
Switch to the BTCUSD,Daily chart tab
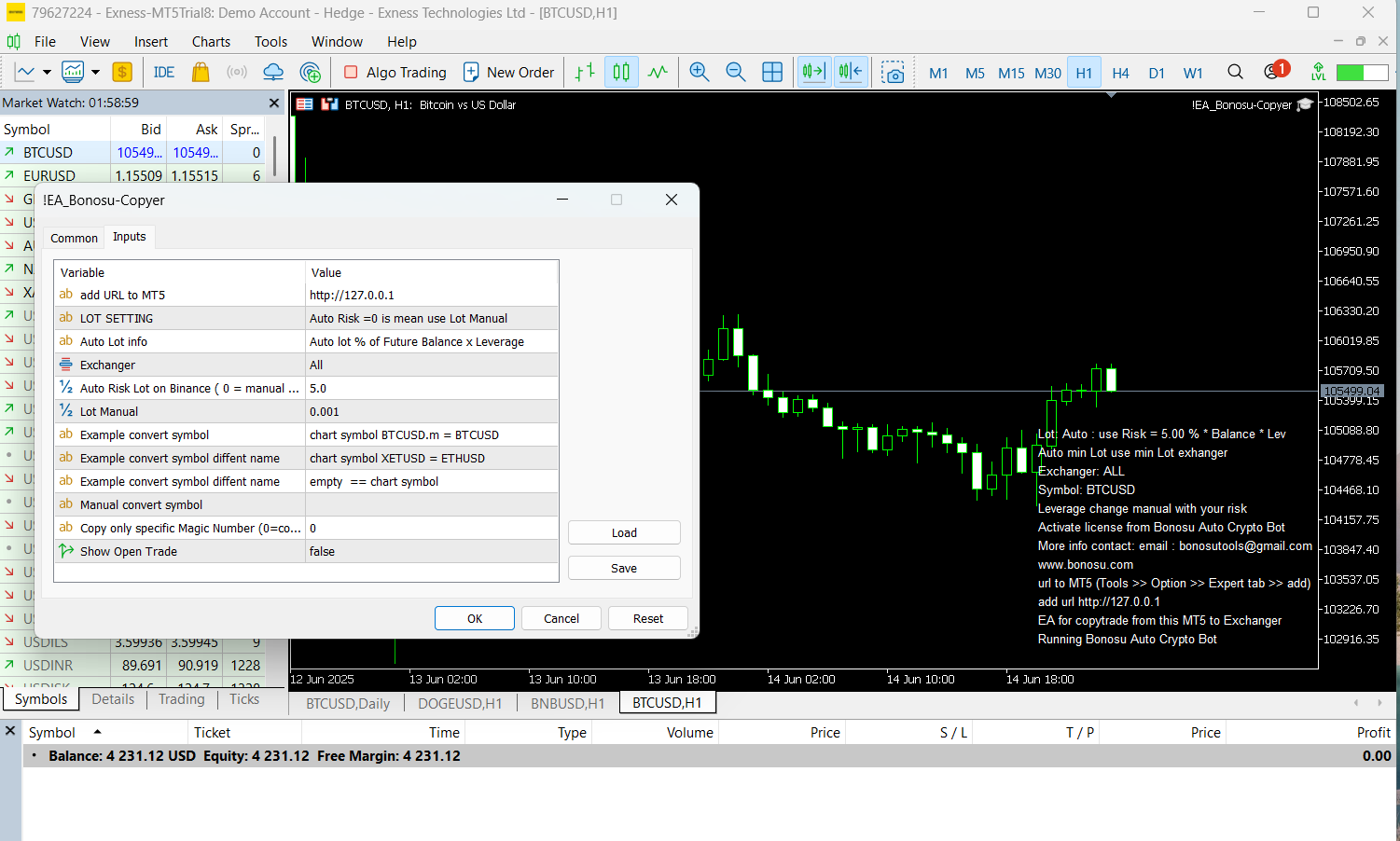click(348, 703)
